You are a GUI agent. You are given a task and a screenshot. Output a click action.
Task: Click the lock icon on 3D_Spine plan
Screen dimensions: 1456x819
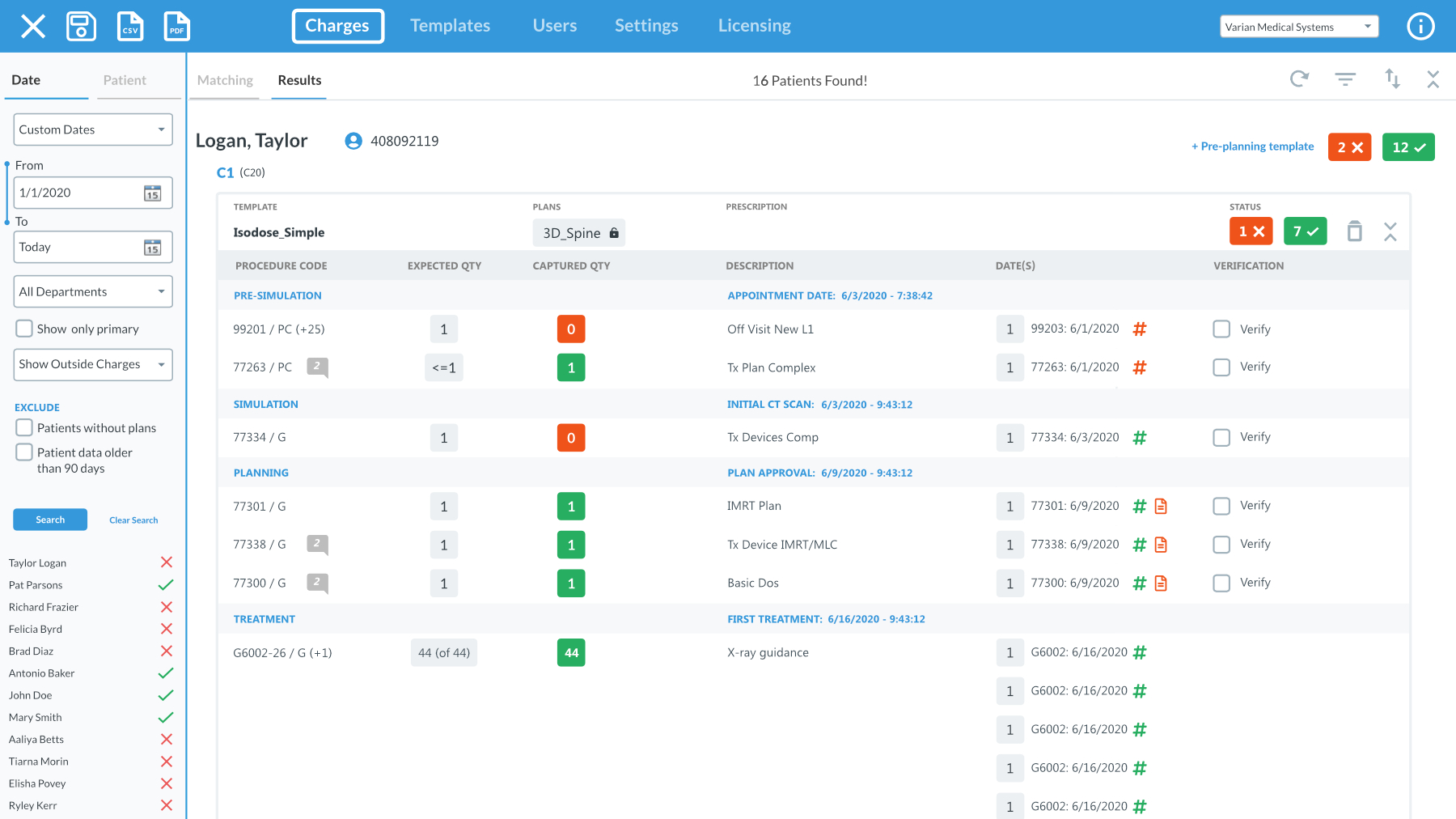614,233
